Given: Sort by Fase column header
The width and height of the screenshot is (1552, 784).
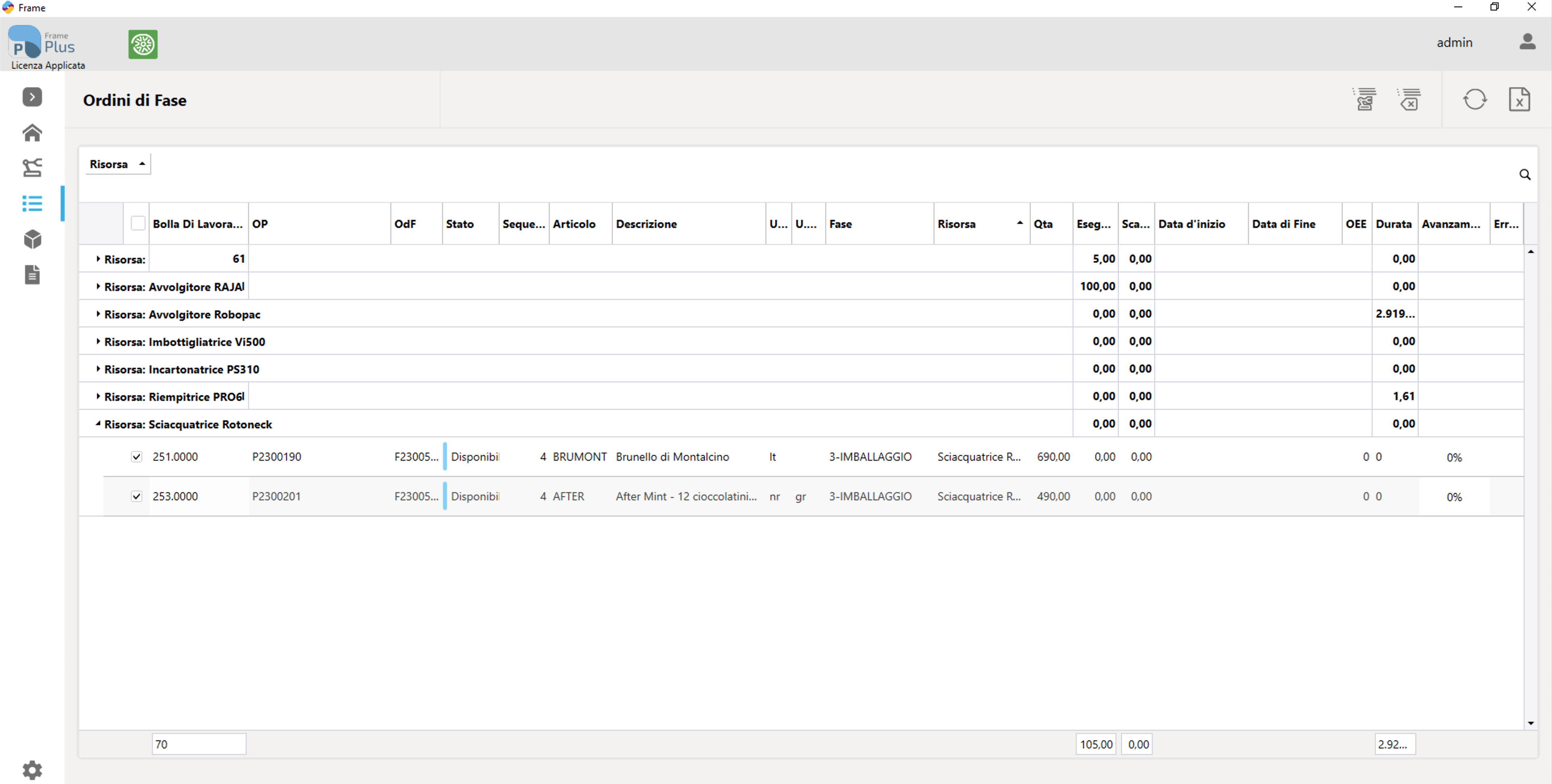Looking at the screenshot, I should pos(879,223).
